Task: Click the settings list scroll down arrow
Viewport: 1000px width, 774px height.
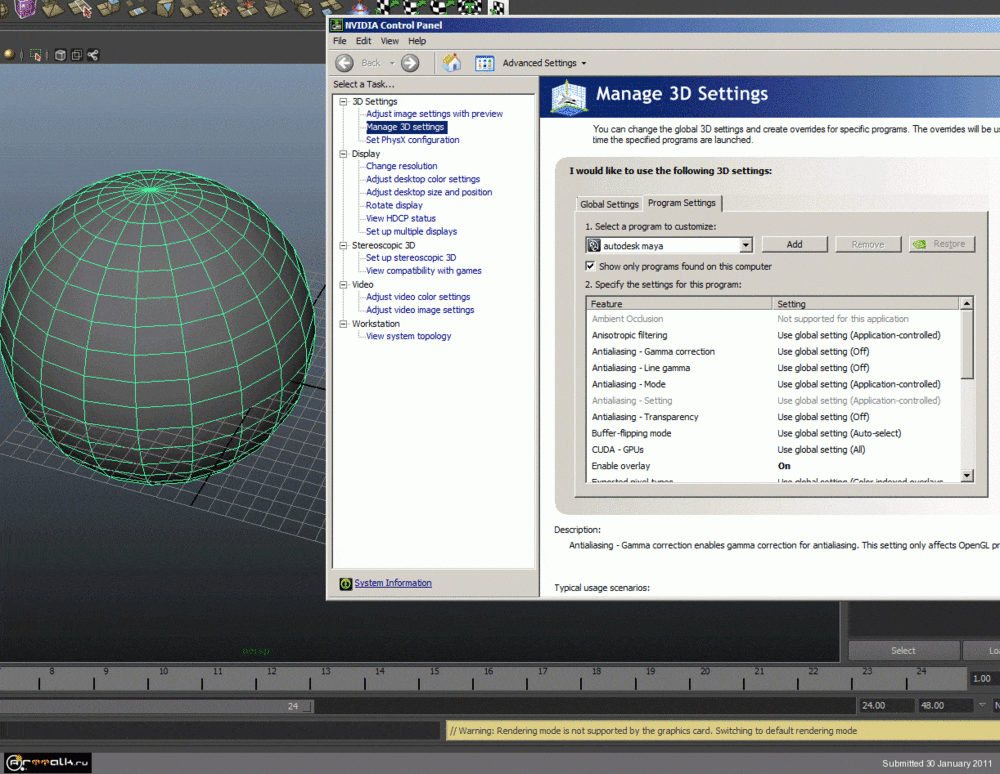Action: coord(967,476)
